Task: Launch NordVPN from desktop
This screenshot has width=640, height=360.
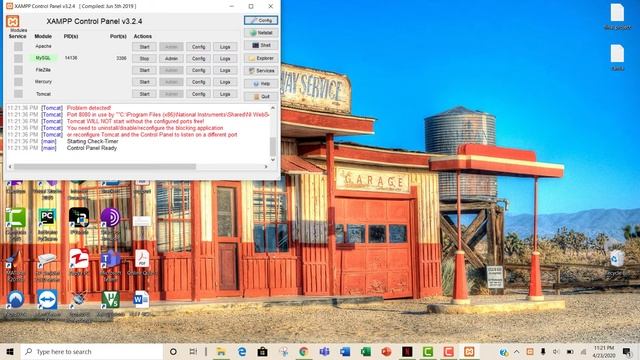Action: point(16,300)
